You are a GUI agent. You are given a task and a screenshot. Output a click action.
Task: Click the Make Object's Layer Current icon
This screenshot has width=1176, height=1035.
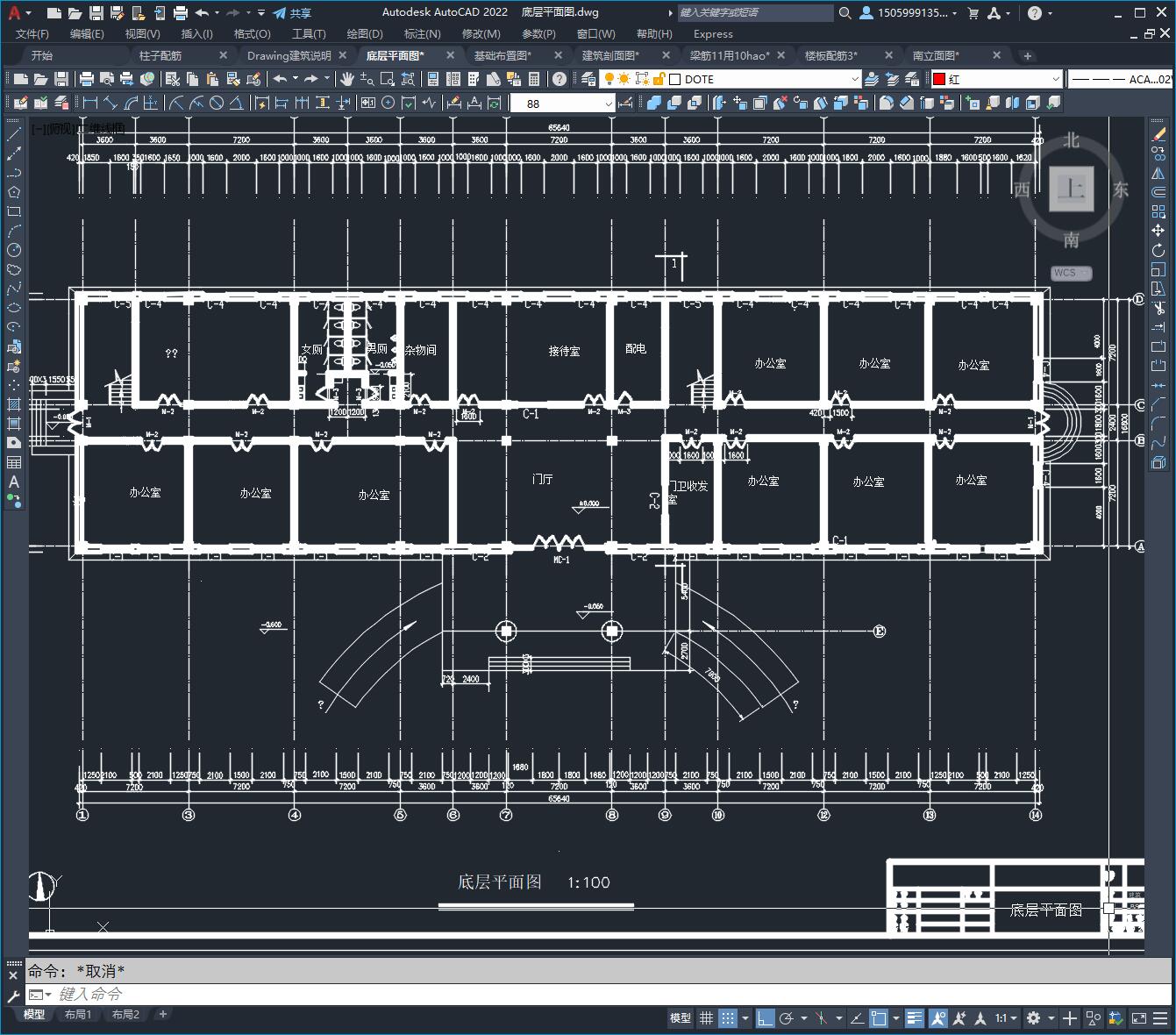pos(872,79)
